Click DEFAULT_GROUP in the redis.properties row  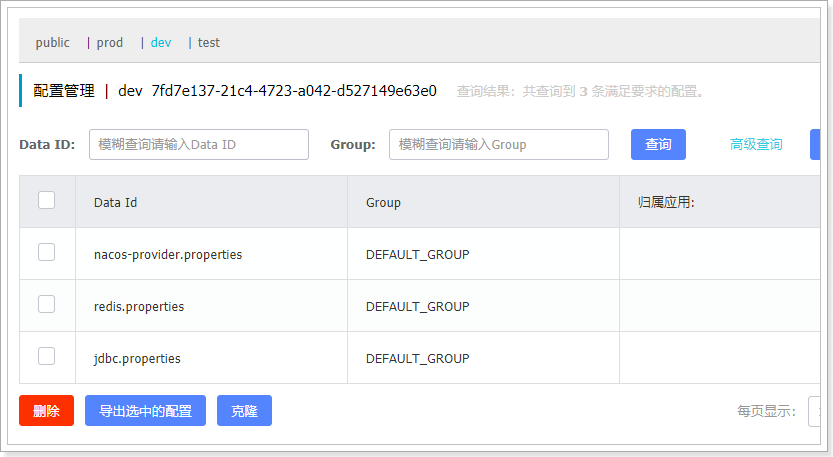417,306
